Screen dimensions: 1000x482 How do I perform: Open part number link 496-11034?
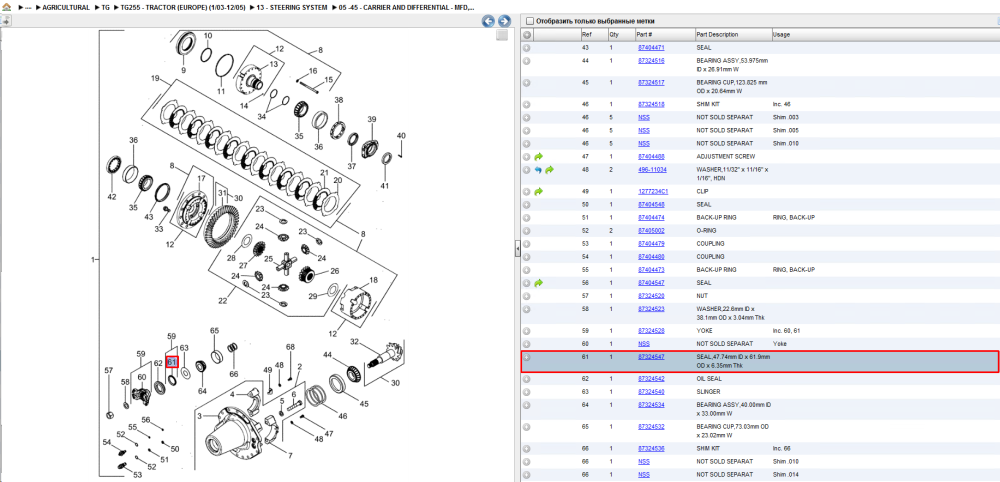coord(652,170)
